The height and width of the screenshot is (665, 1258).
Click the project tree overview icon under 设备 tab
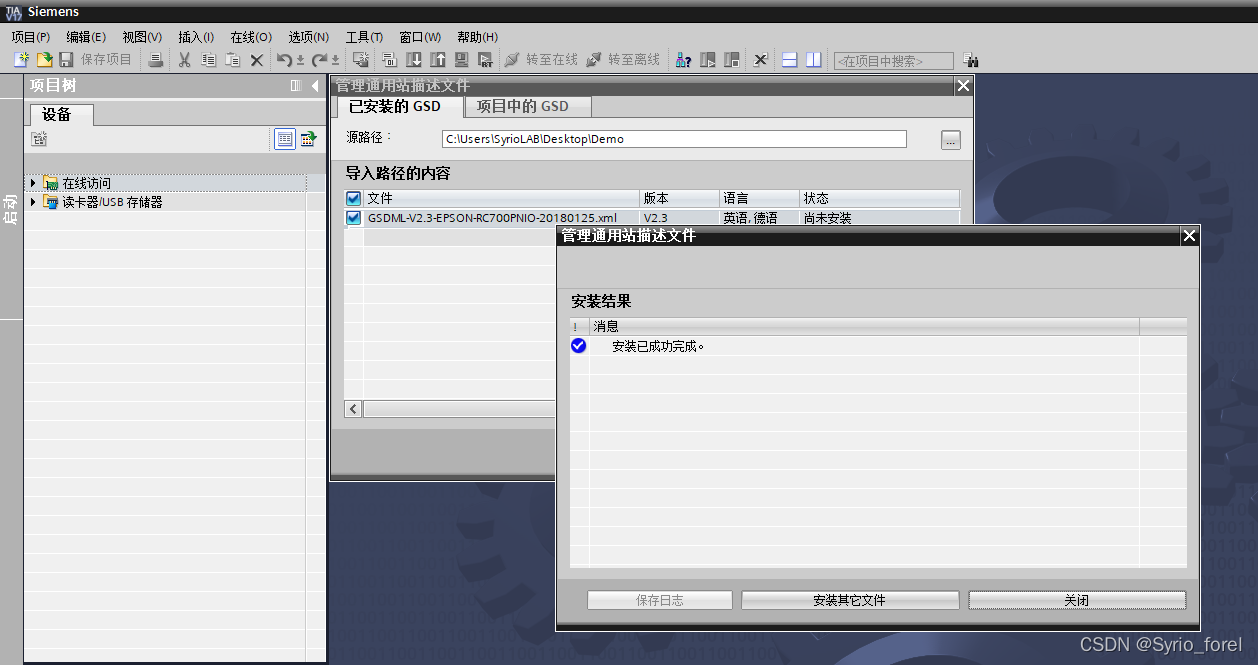(39, 139)
